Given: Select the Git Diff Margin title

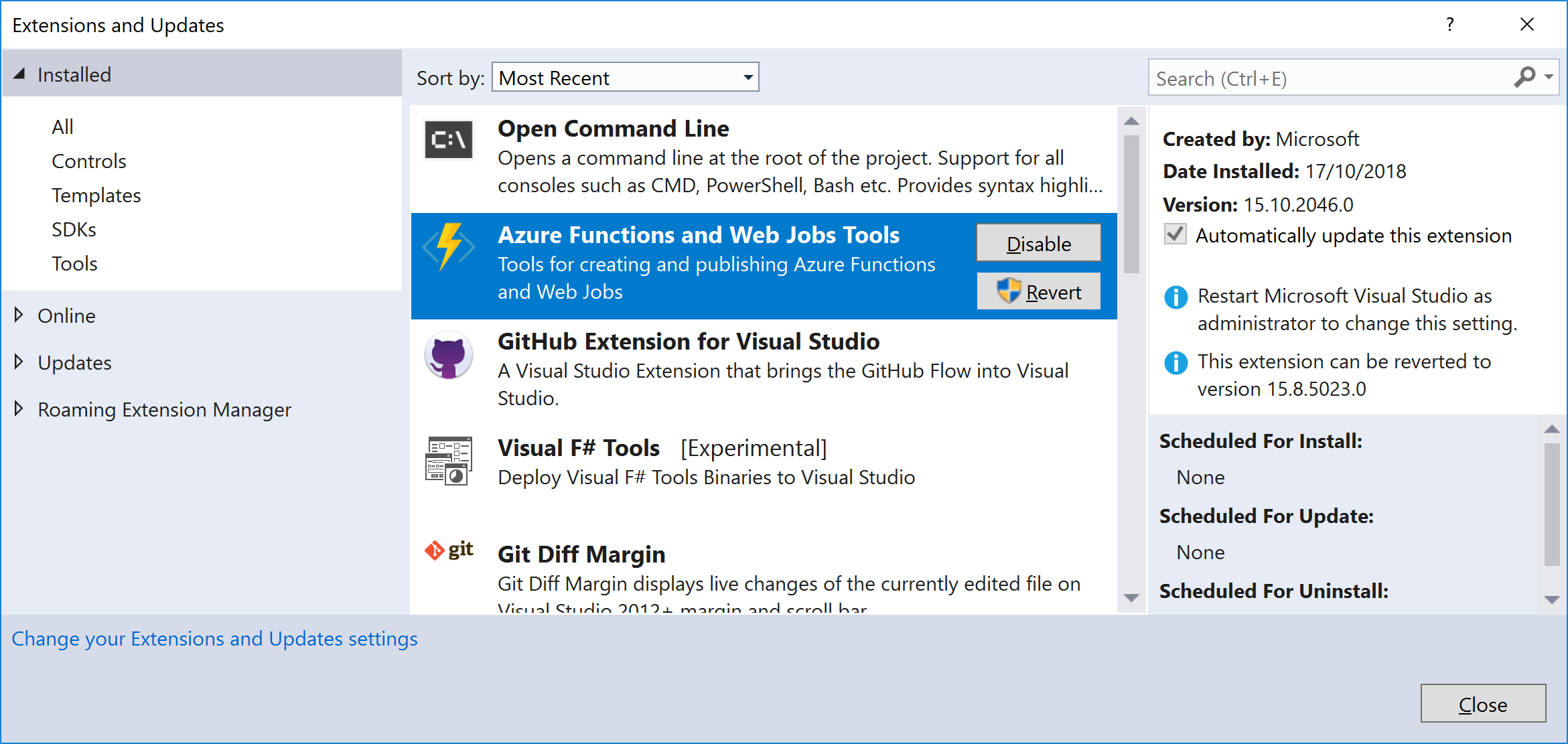Looking at the screenshot, I should click(x=581, y=554).
